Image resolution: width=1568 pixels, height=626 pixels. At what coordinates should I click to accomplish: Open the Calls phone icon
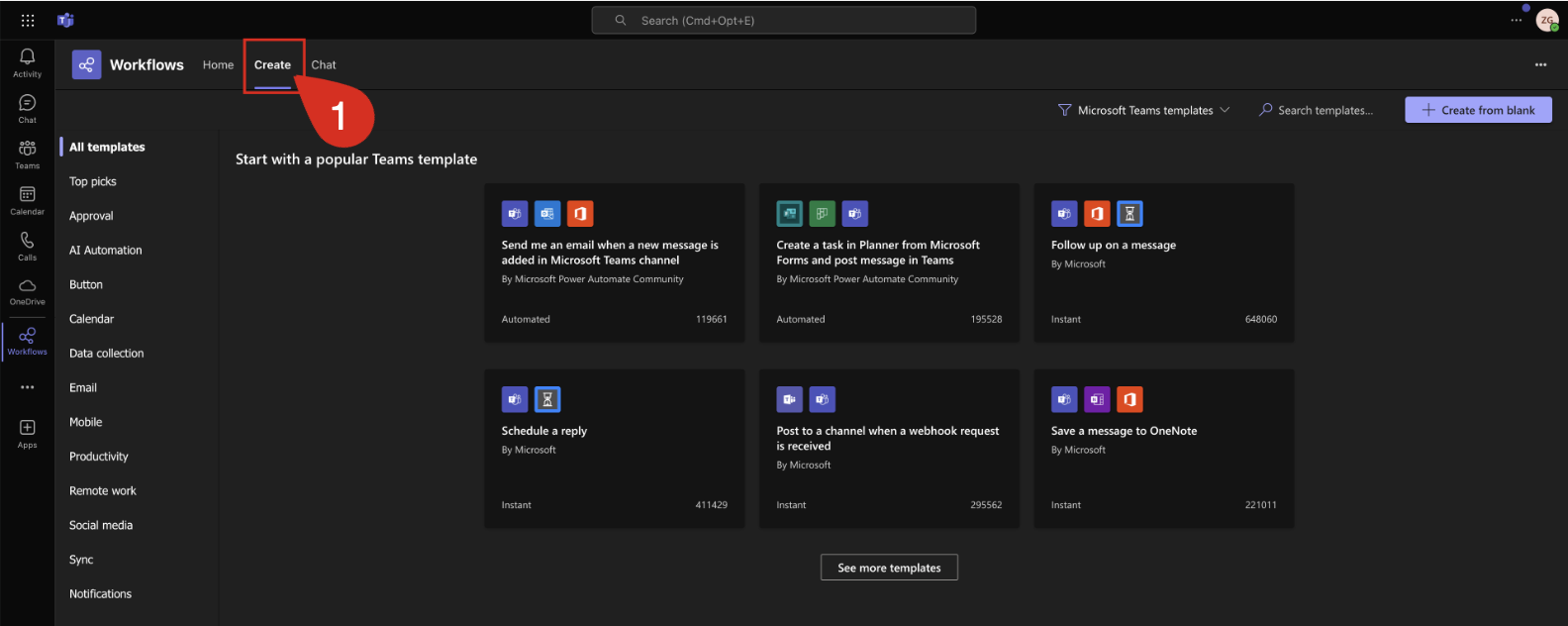[x=27, y=245]
